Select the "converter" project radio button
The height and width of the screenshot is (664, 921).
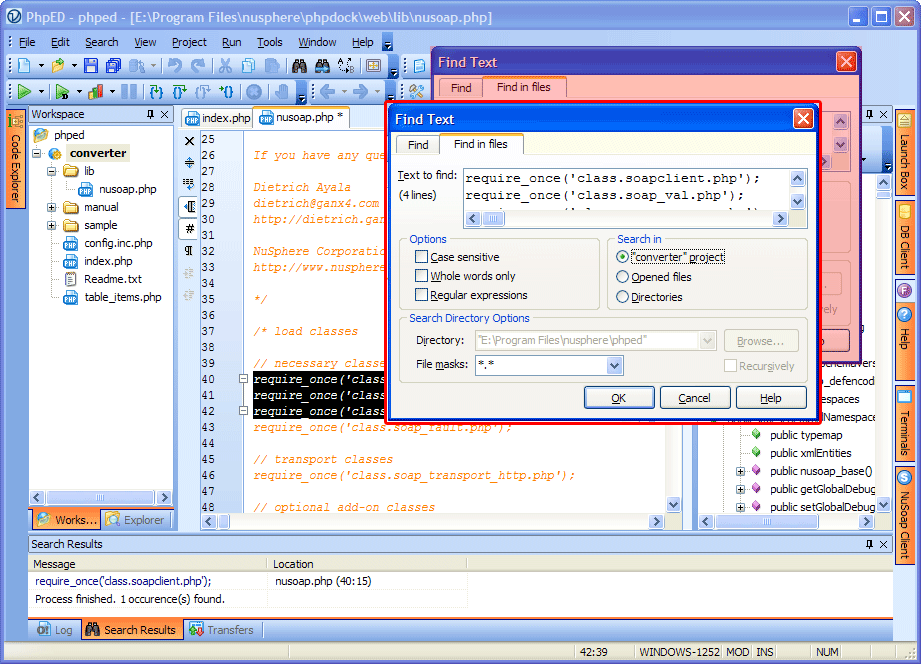click(622, 257)
